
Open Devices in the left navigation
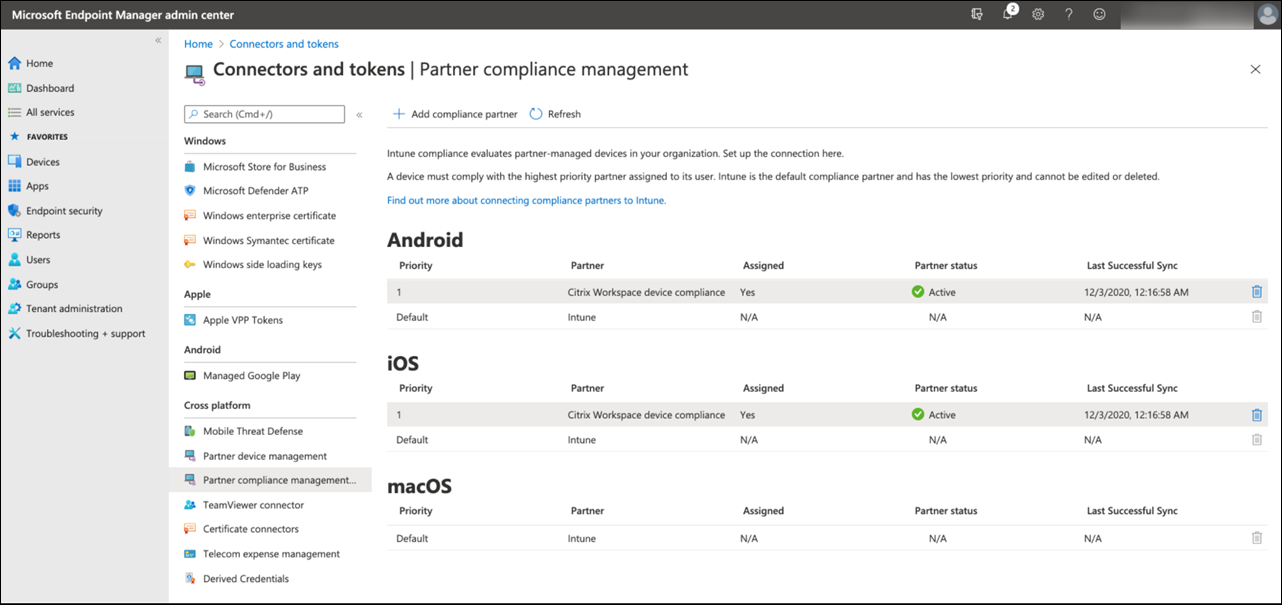click(x=42, y=162)
